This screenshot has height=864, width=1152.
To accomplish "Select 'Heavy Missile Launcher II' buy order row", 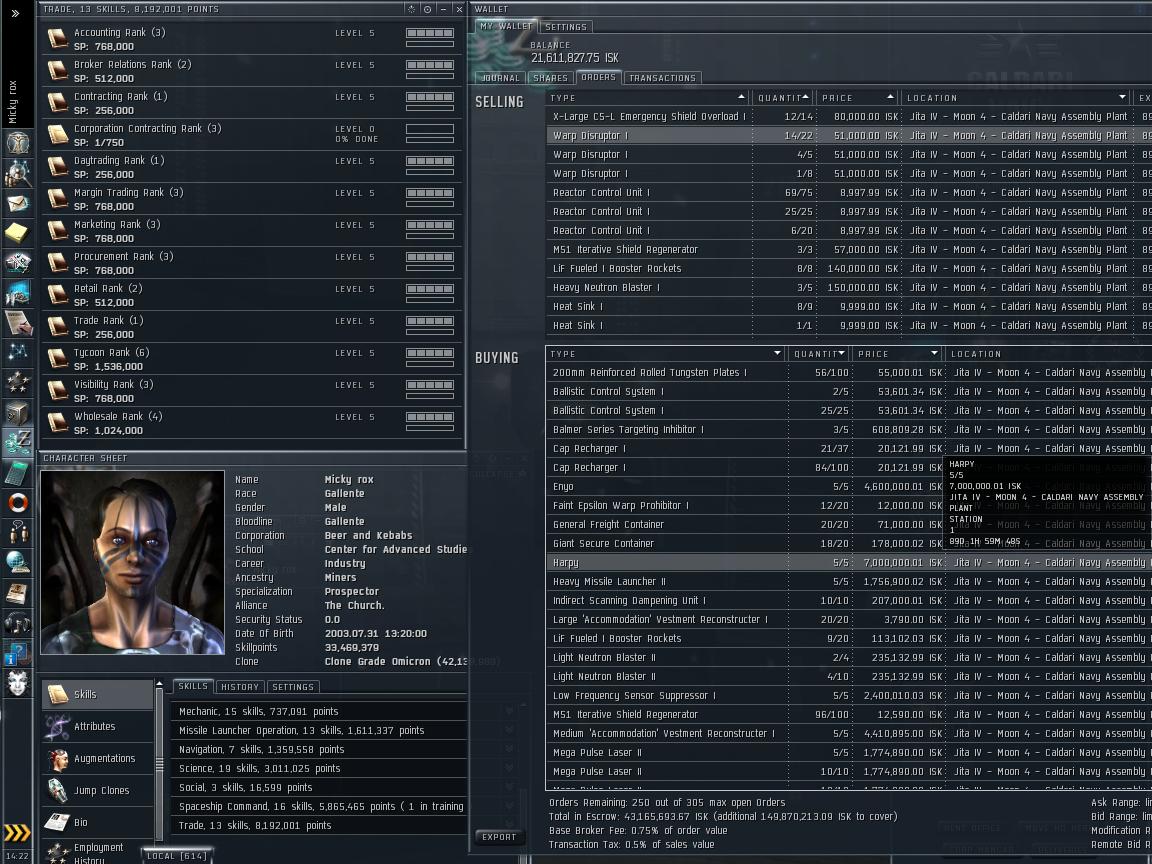I will pyautogui.click(x=849, y=581).
